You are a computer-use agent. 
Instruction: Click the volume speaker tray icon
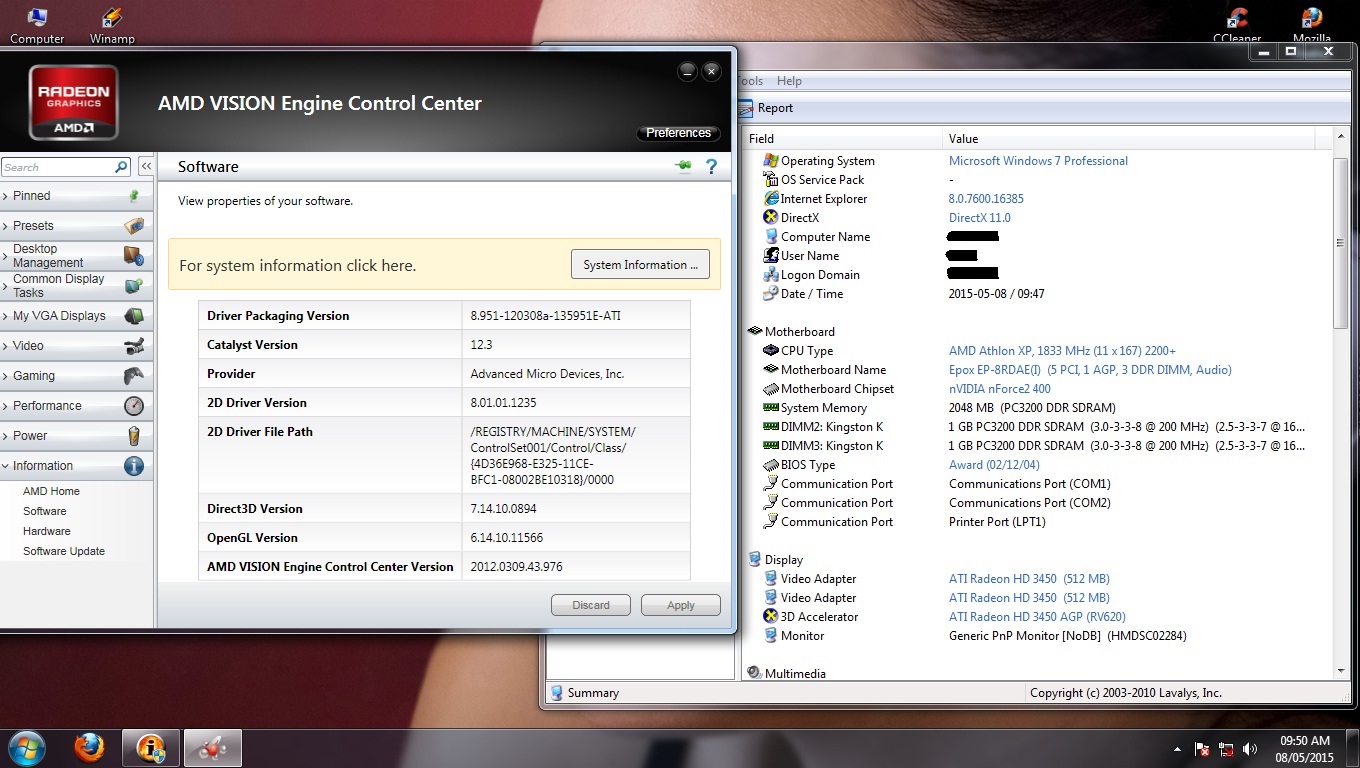1250,749
